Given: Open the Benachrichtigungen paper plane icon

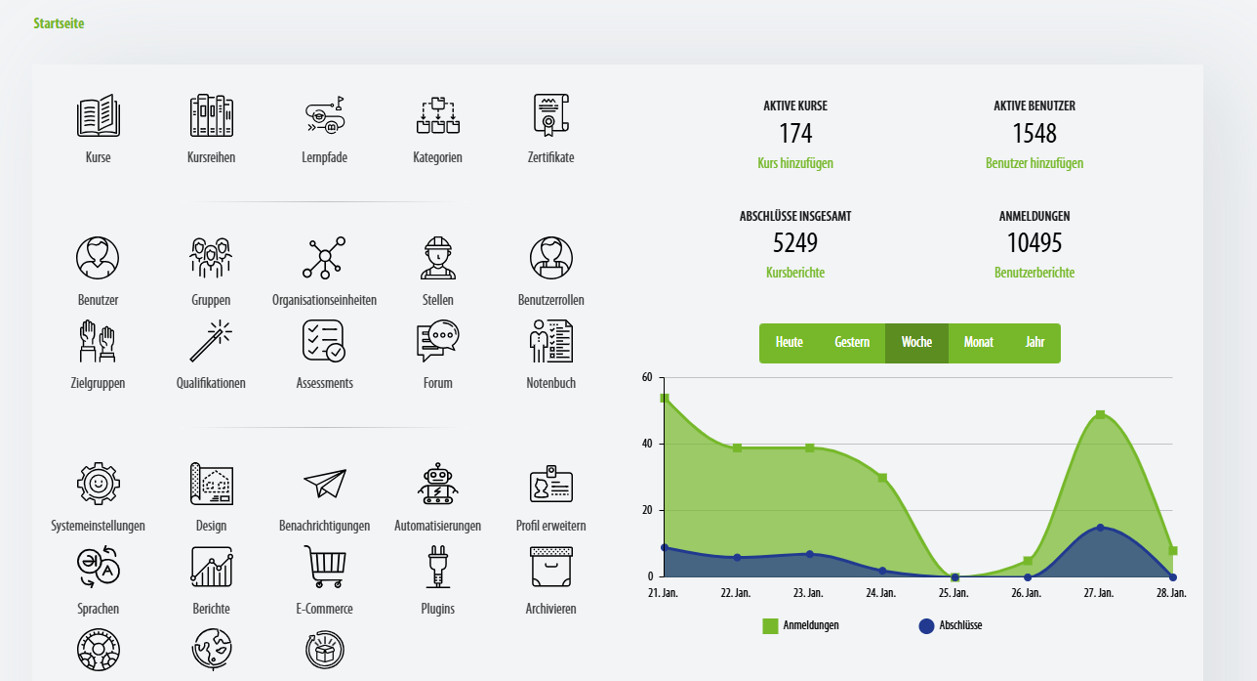Looking at the screenshot, I should [x=324, y=484].
